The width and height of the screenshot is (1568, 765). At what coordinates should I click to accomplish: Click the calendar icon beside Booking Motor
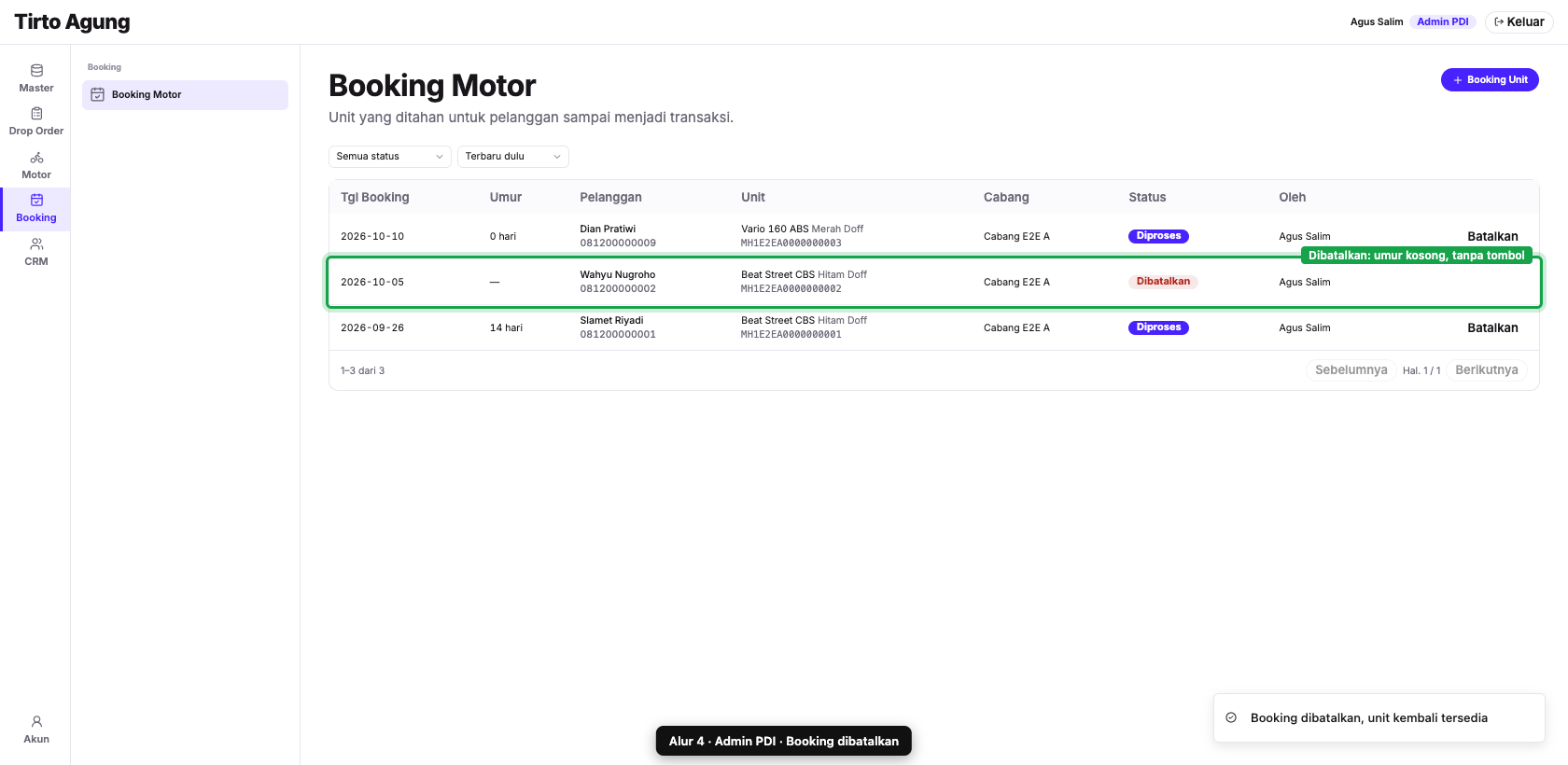(x=97, y=94)
